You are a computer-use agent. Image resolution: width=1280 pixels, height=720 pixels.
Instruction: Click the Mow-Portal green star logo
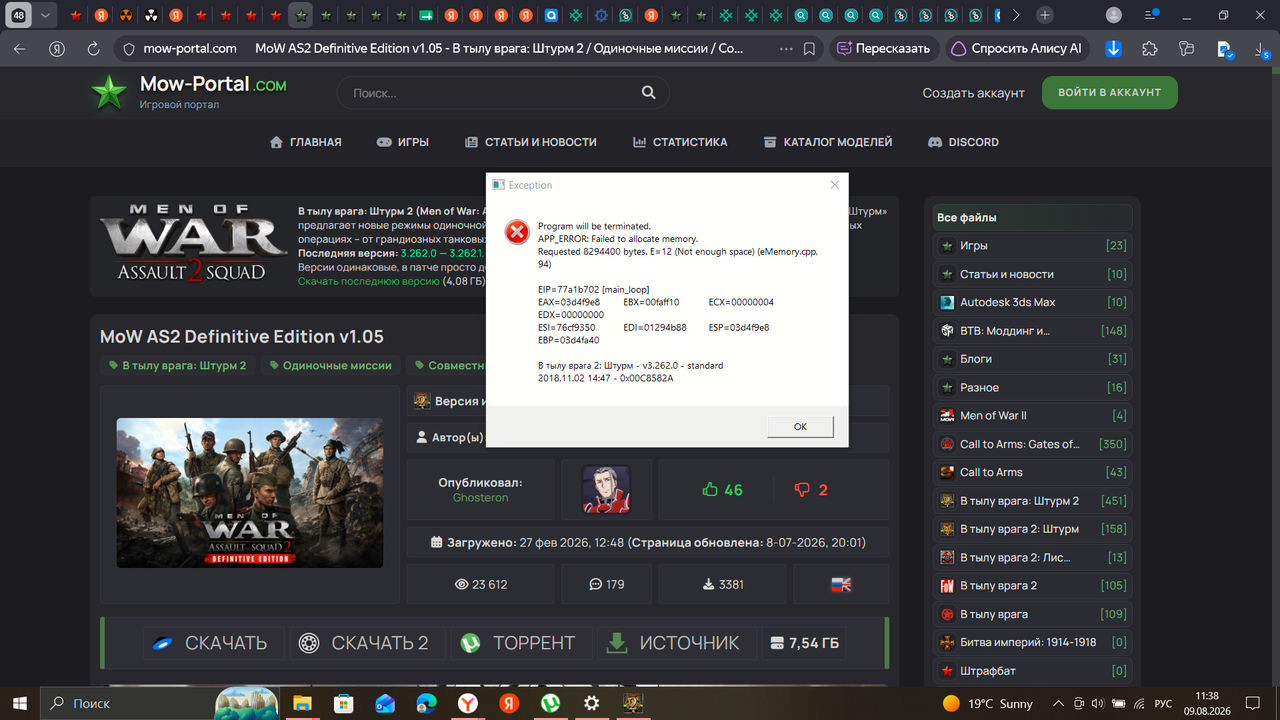click(109, 93)
